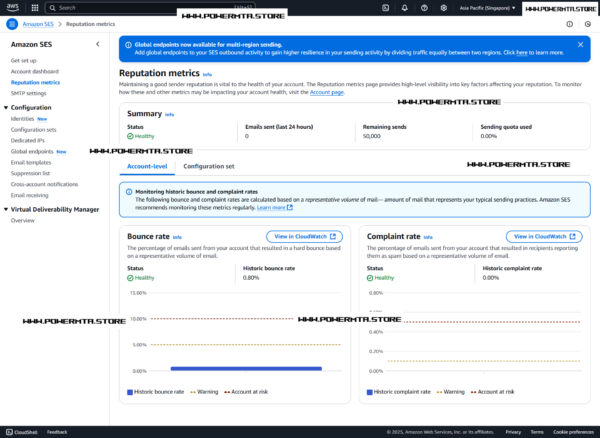Open Account dashboard in sidebar
Image resolution: width=600 pixels, height=438 pixels.
[35, 72]
